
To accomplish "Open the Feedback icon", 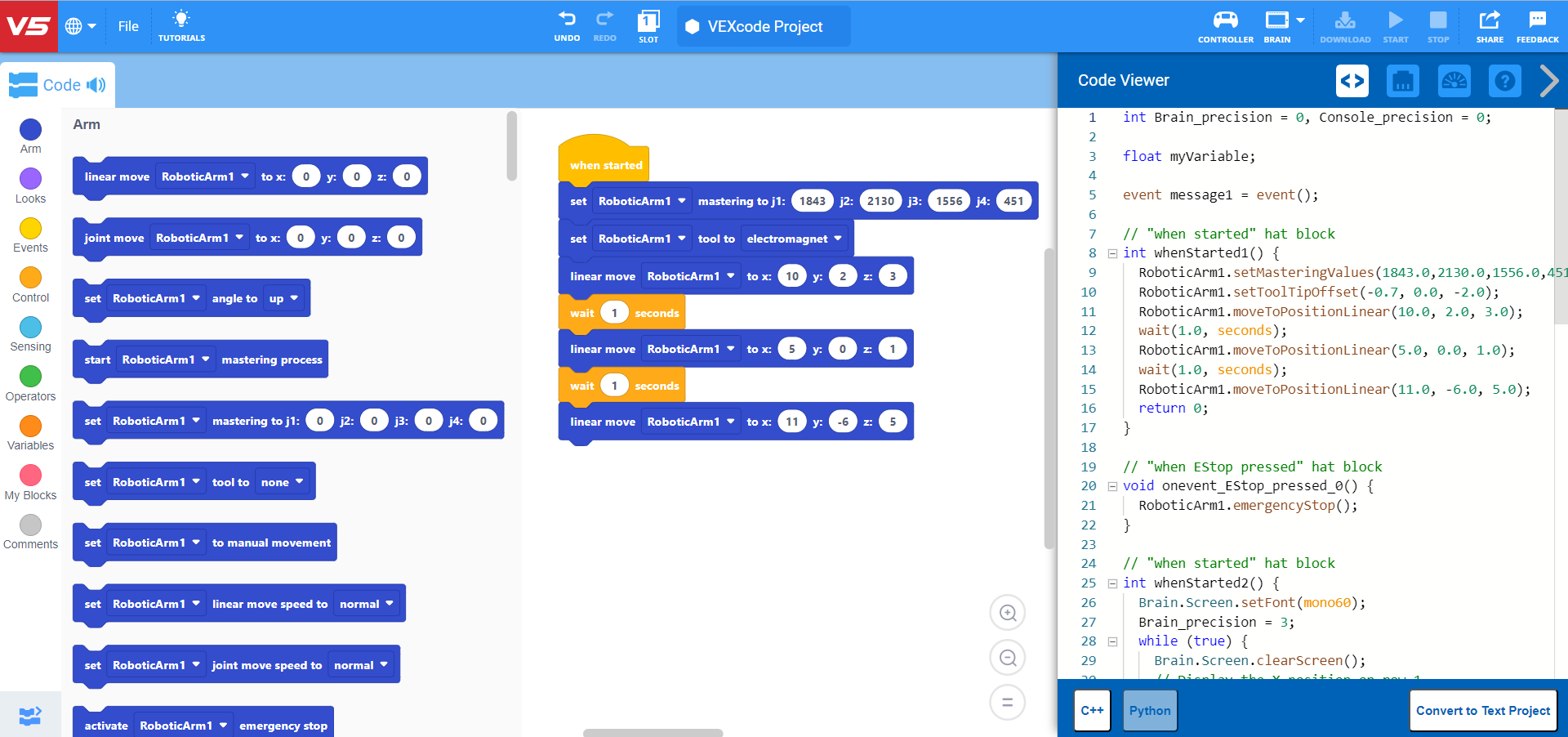I will tap(1537, 26).
